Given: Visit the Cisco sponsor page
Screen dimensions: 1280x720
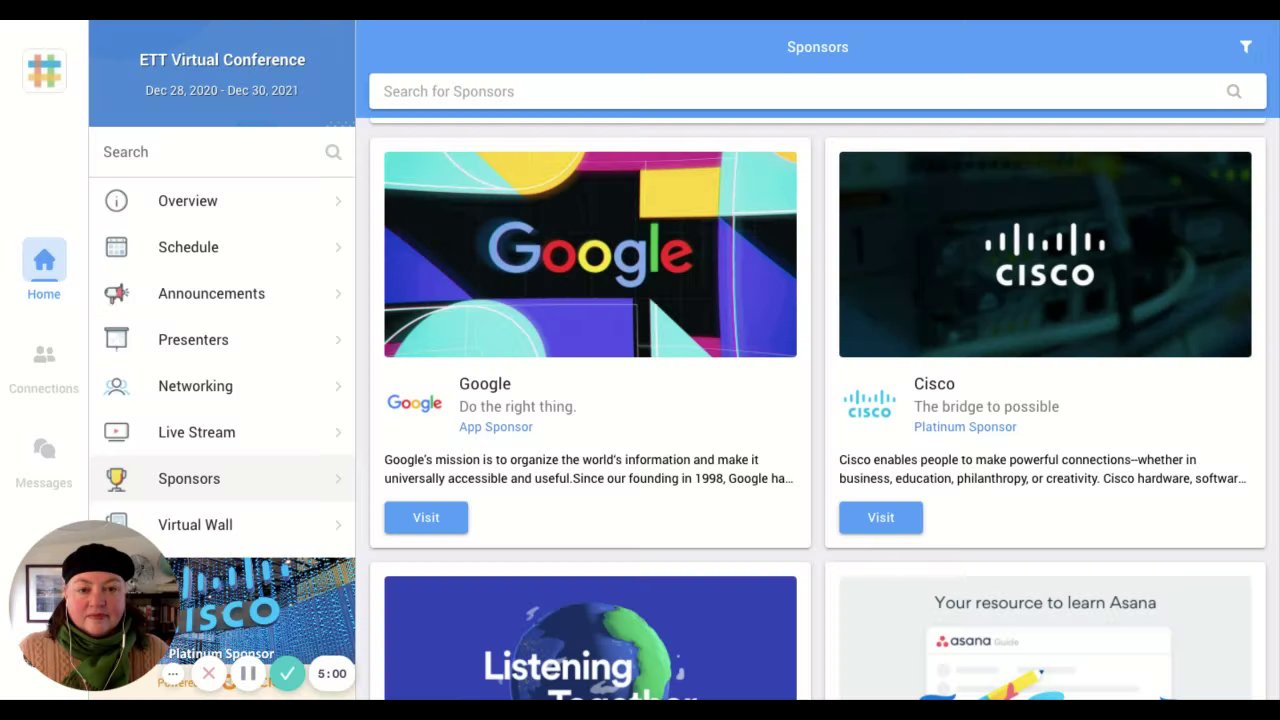Looking at the screenshot, I should click(x=881, y=517).
